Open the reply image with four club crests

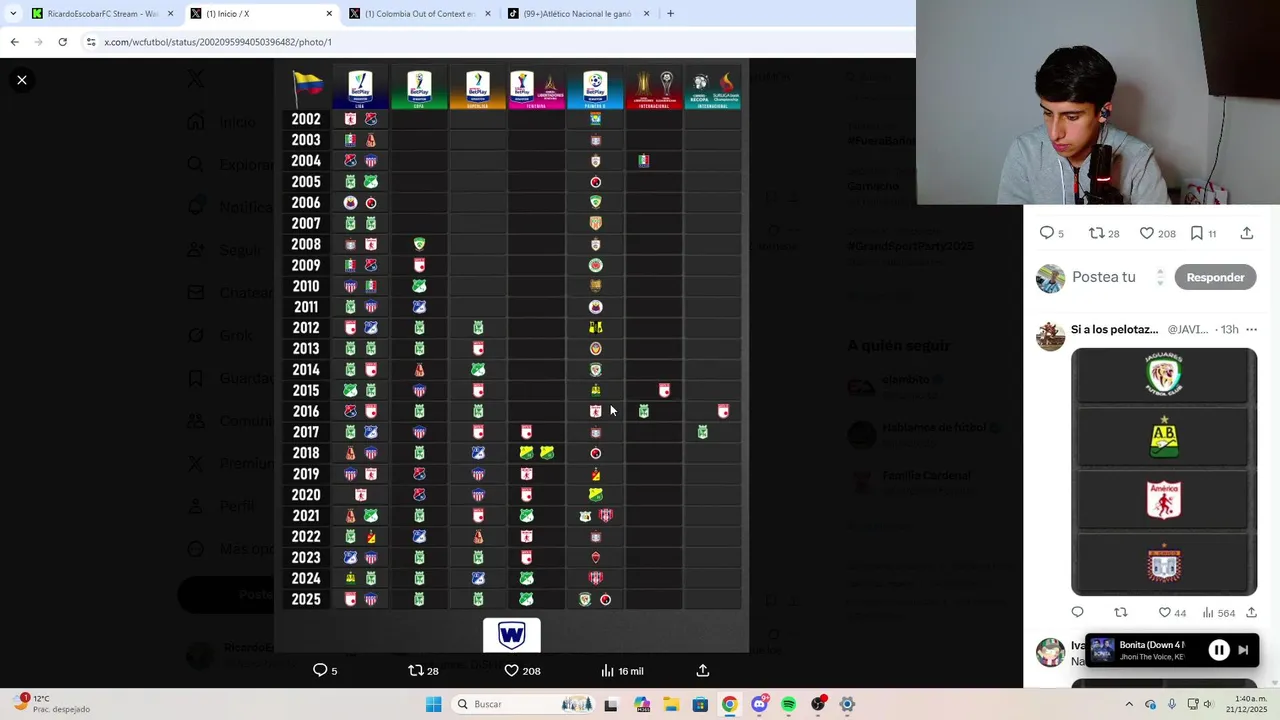pyautogui.click(x=1164, y=472)
